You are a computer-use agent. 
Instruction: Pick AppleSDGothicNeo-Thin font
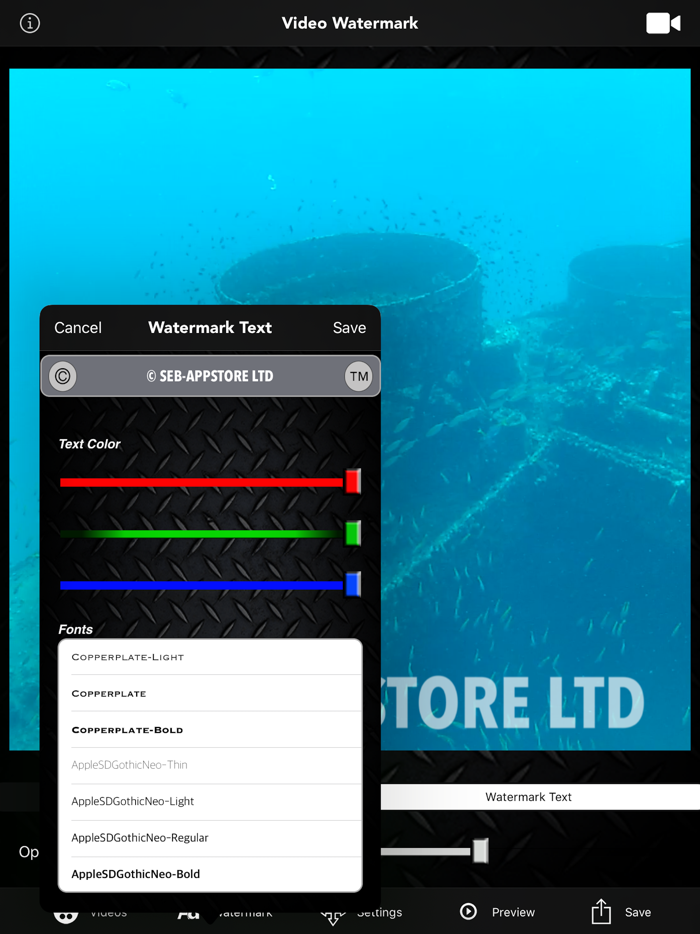point(210,765)
